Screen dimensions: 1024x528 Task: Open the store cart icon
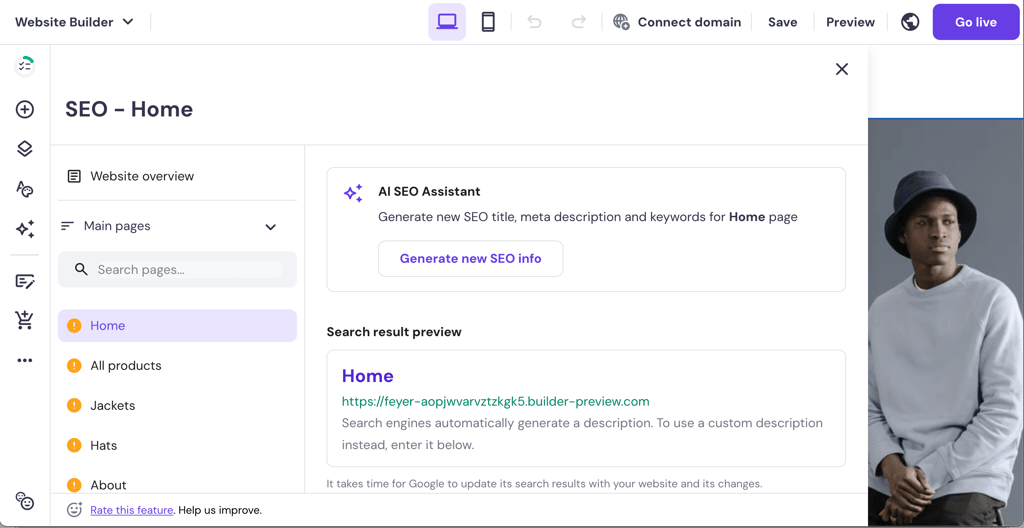25,320
